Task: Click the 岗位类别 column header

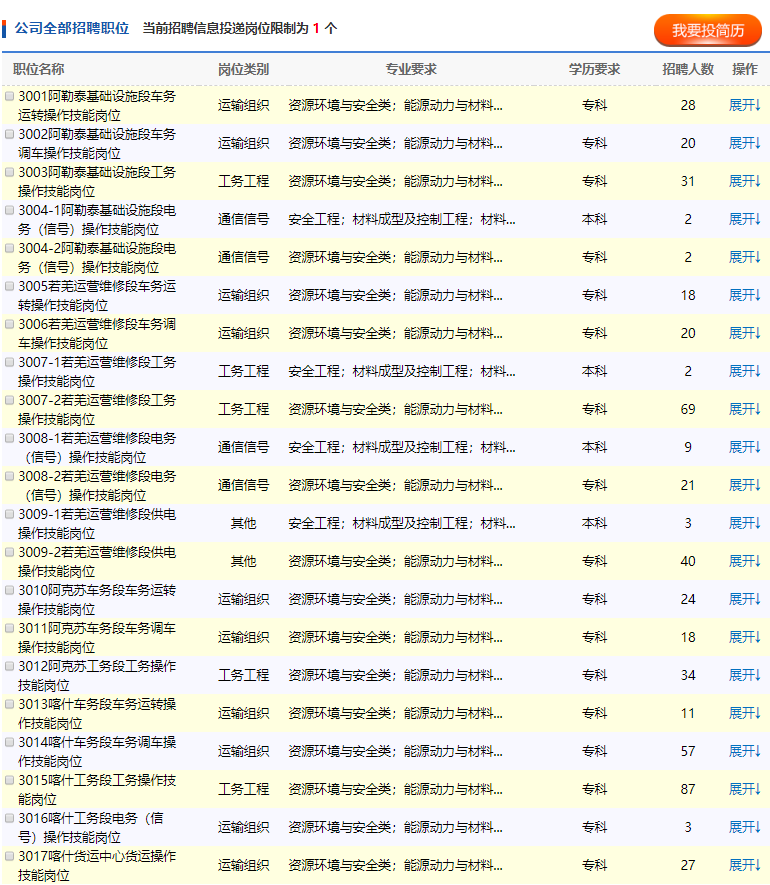Action: pyautogui.click(x=243, y=70)
